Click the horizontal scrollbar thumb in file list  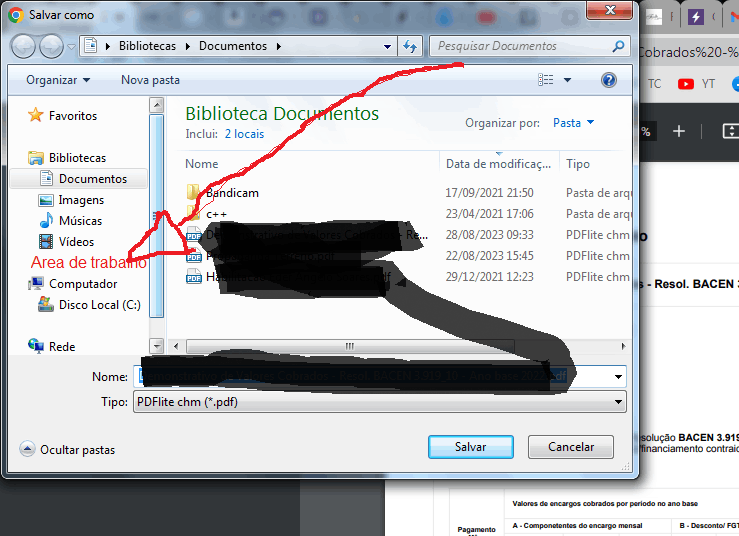tap(350, 346)
